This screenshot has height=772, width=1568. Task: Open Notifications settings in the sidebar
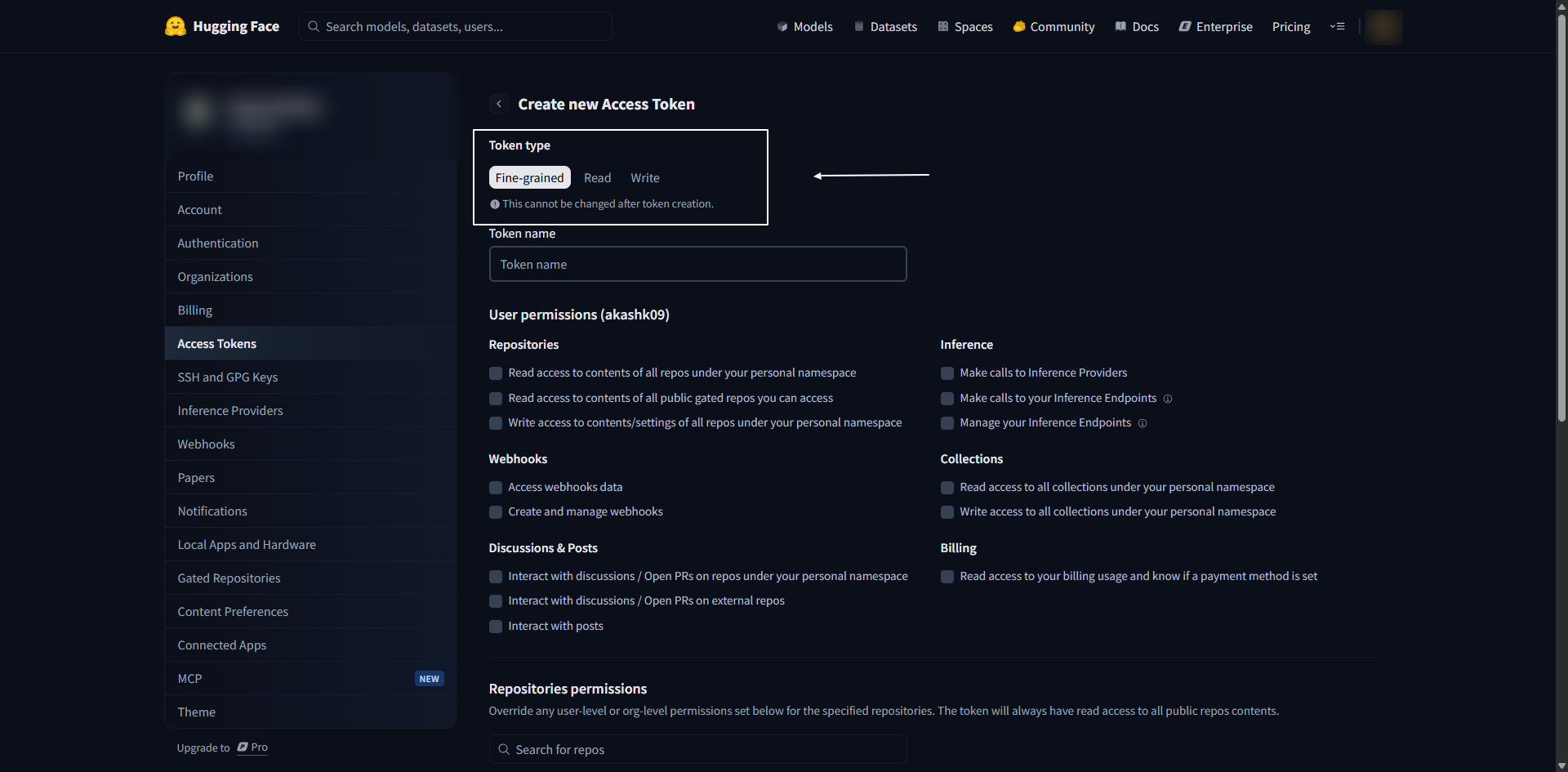pyautogui.click(x=310, y=511)
